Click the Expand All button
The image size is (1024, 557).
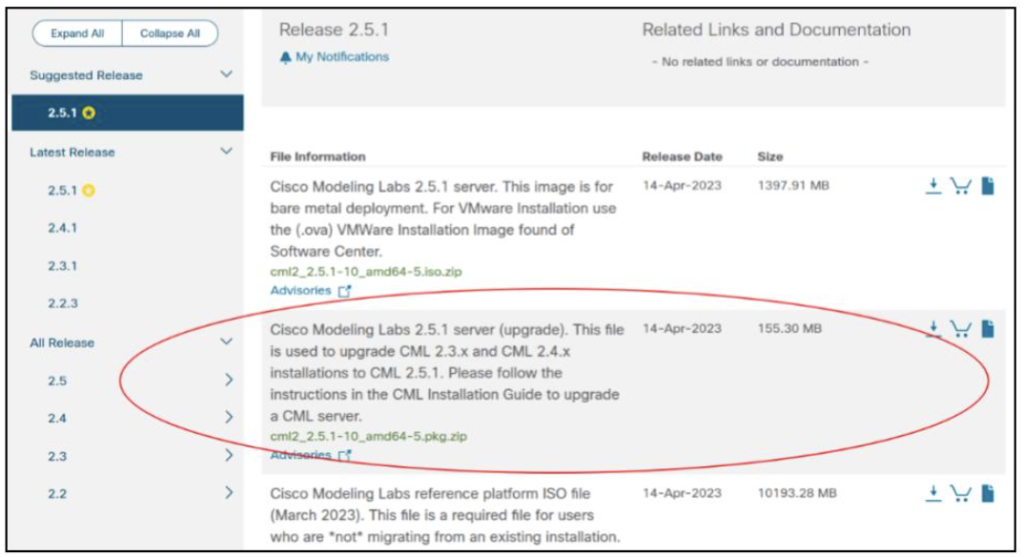tap(77, 33)
